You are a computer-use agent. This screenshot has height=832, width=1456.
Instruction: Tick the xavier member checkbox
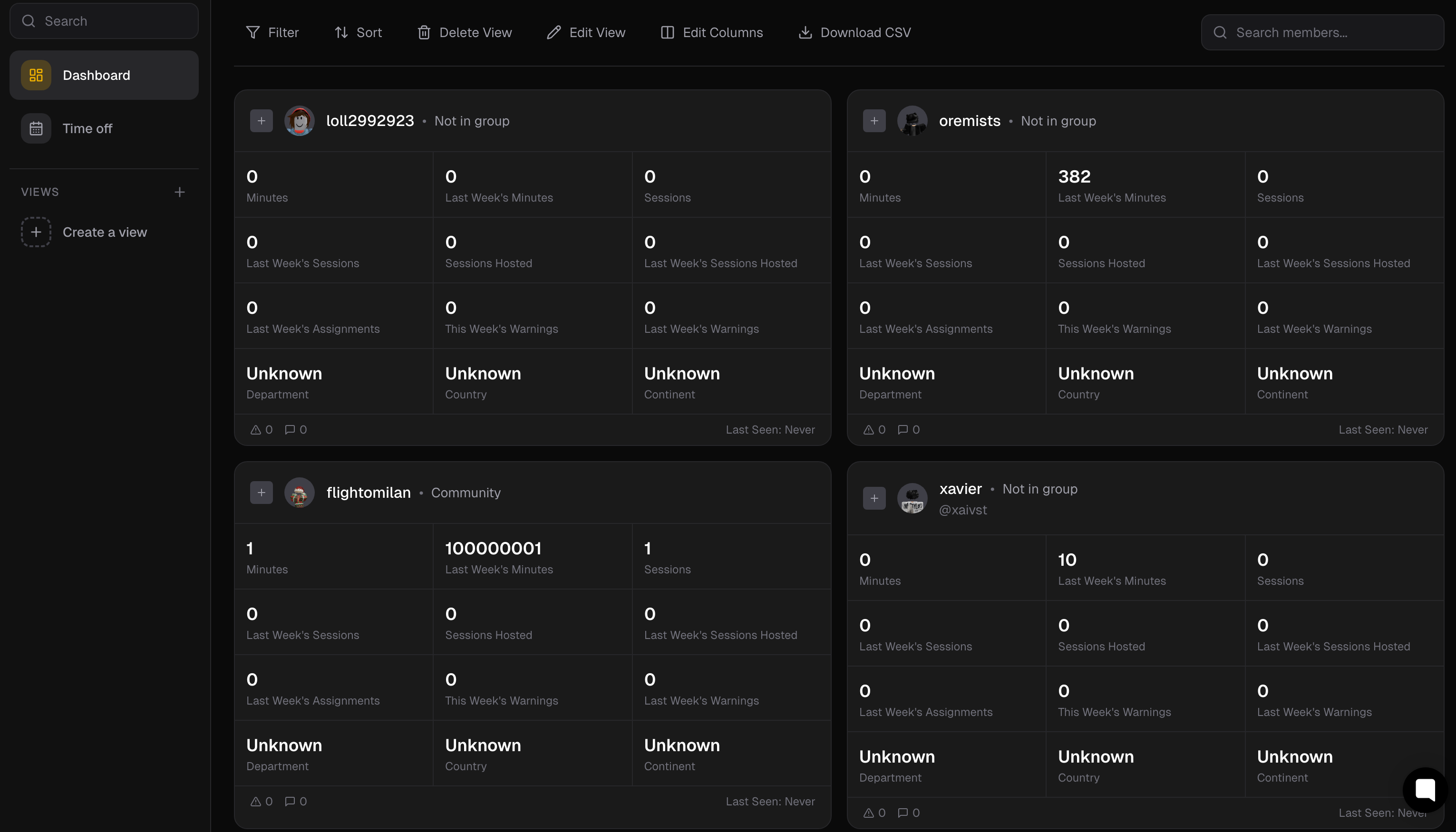[x=874, y=498]
